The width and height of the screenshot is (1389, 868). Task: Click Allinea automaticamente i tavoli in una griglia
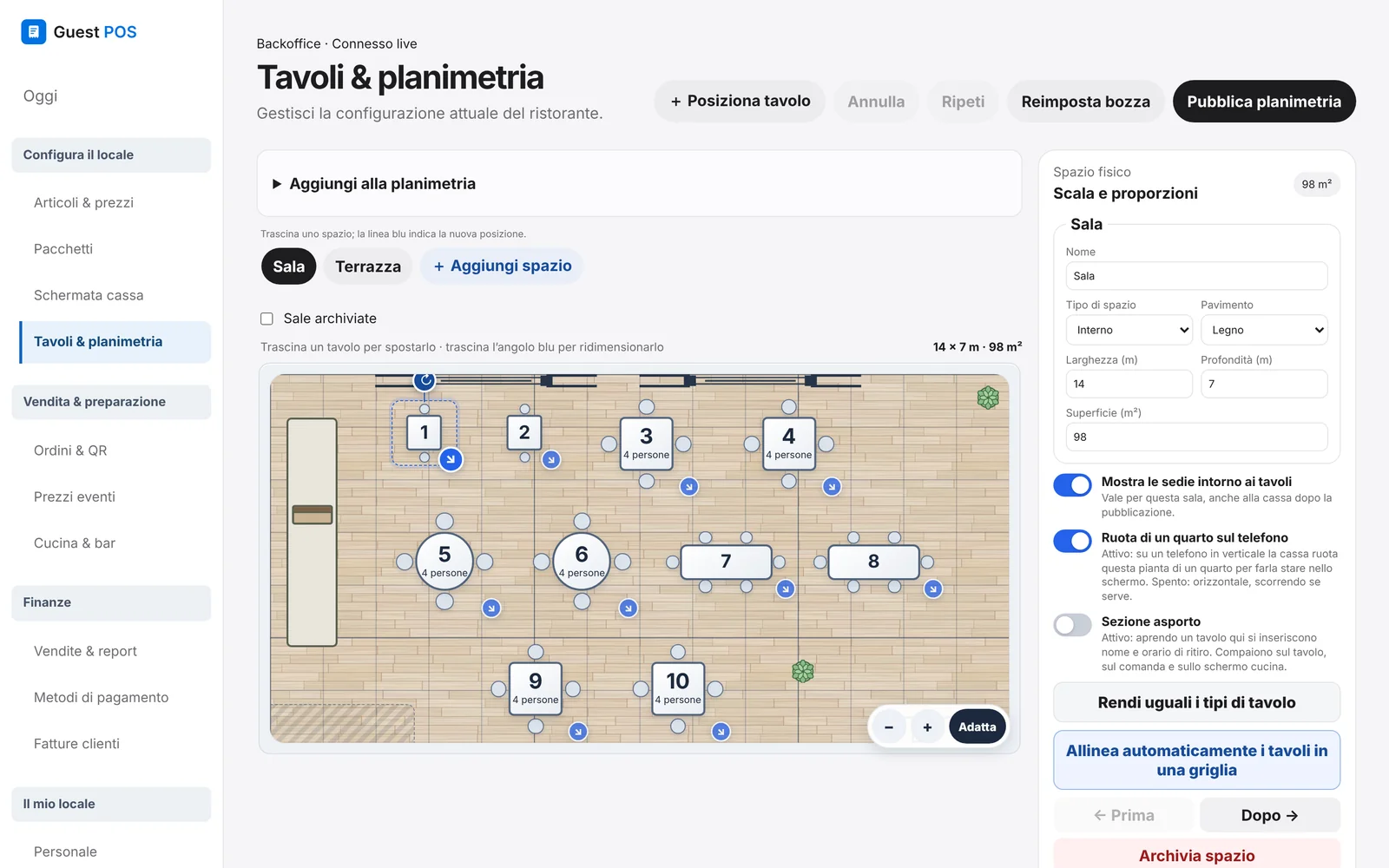click(x=1196, y=760)
